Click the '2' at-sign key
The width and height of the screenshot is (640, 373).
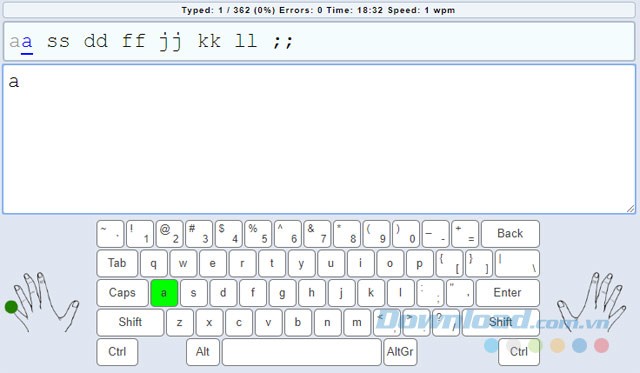pyautogui.click(x=169, y=234)
